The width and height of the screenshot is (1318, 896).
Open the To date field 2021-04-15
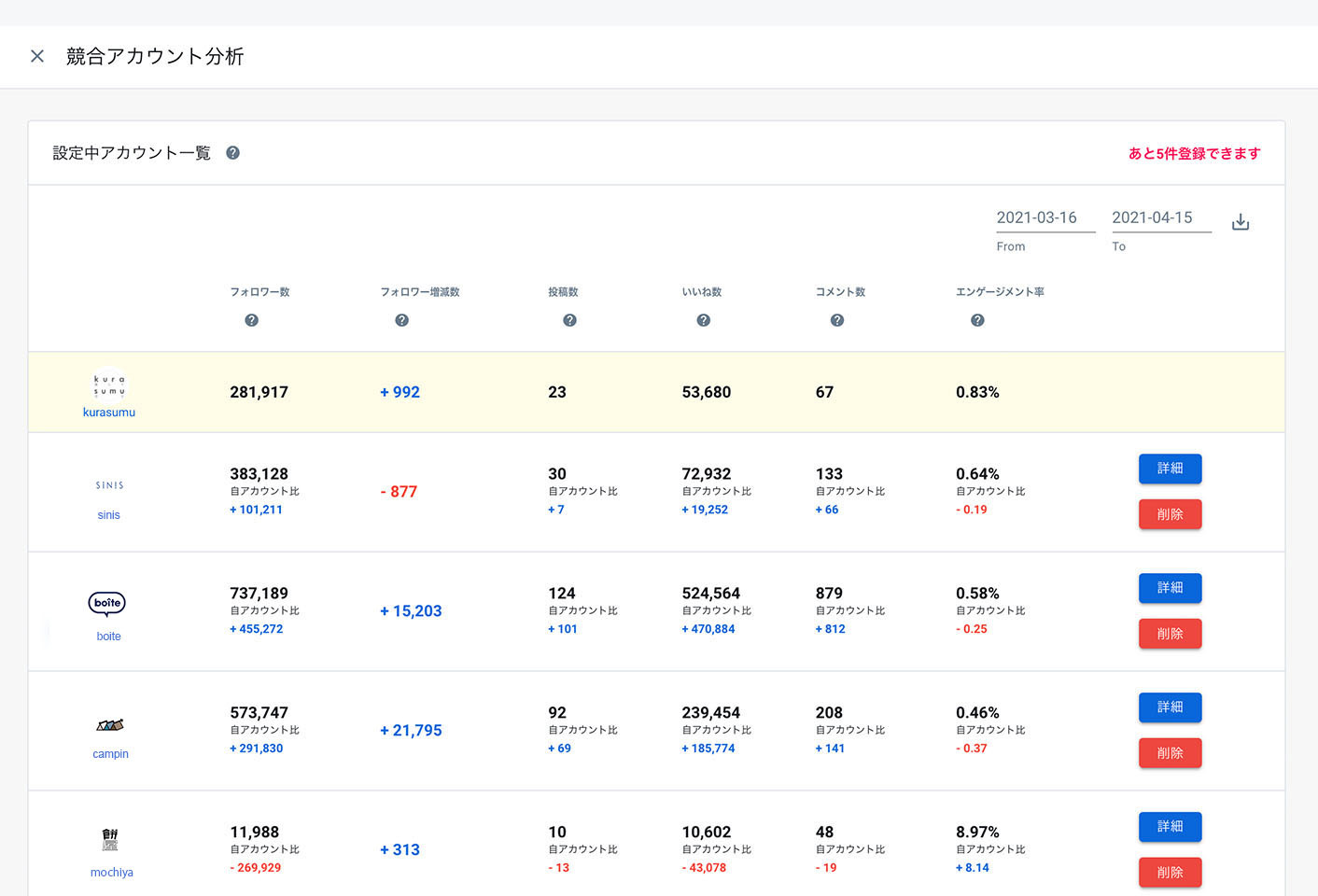click(x=1160, y=217)
